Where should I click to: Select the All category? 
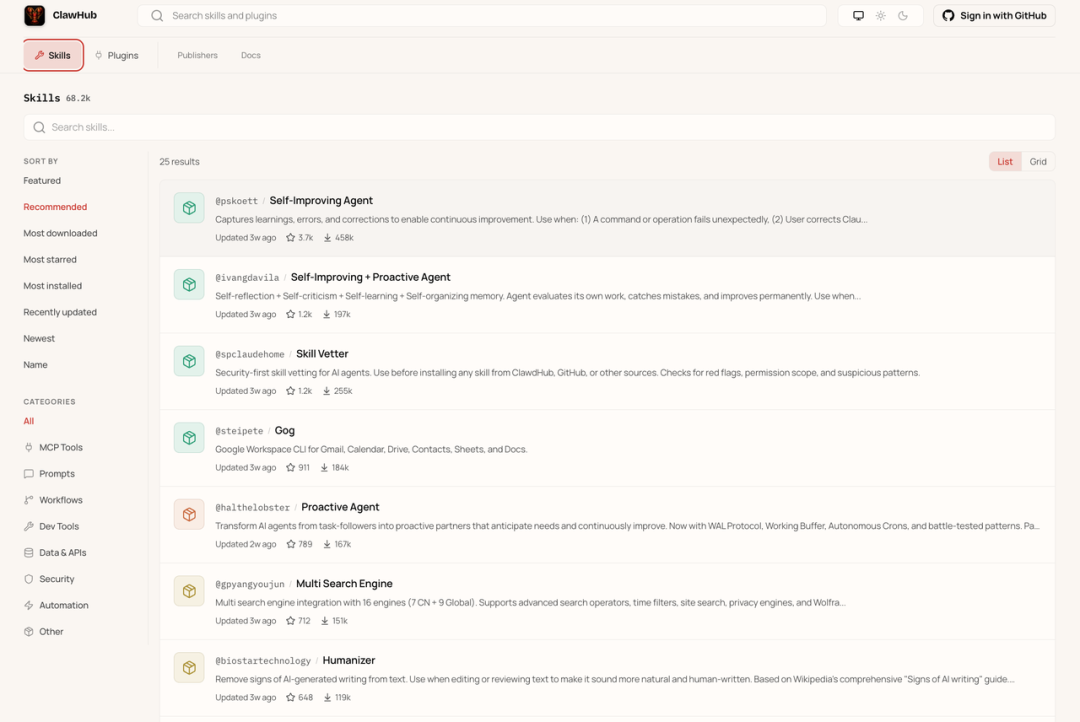coord(28,421)
